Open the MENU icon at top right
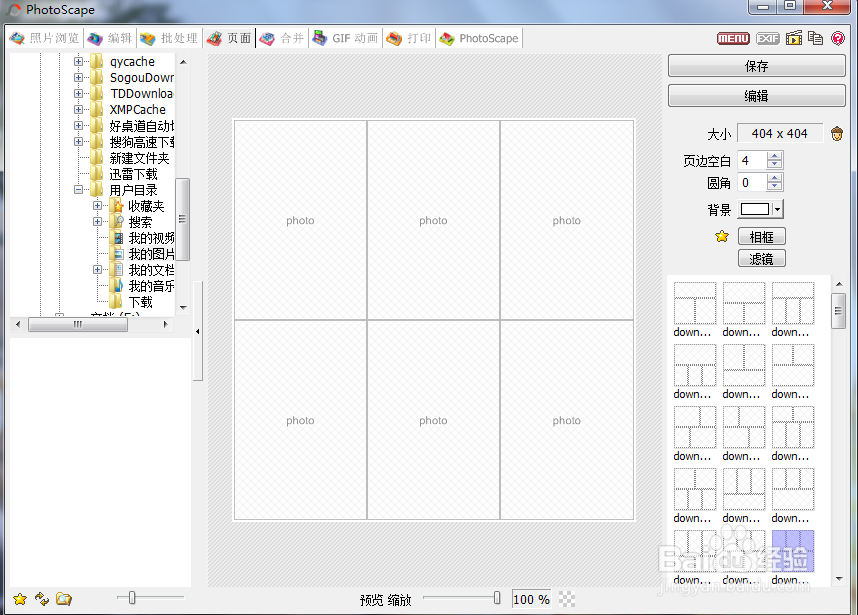The image size is (858, 615). click(733, 38)
